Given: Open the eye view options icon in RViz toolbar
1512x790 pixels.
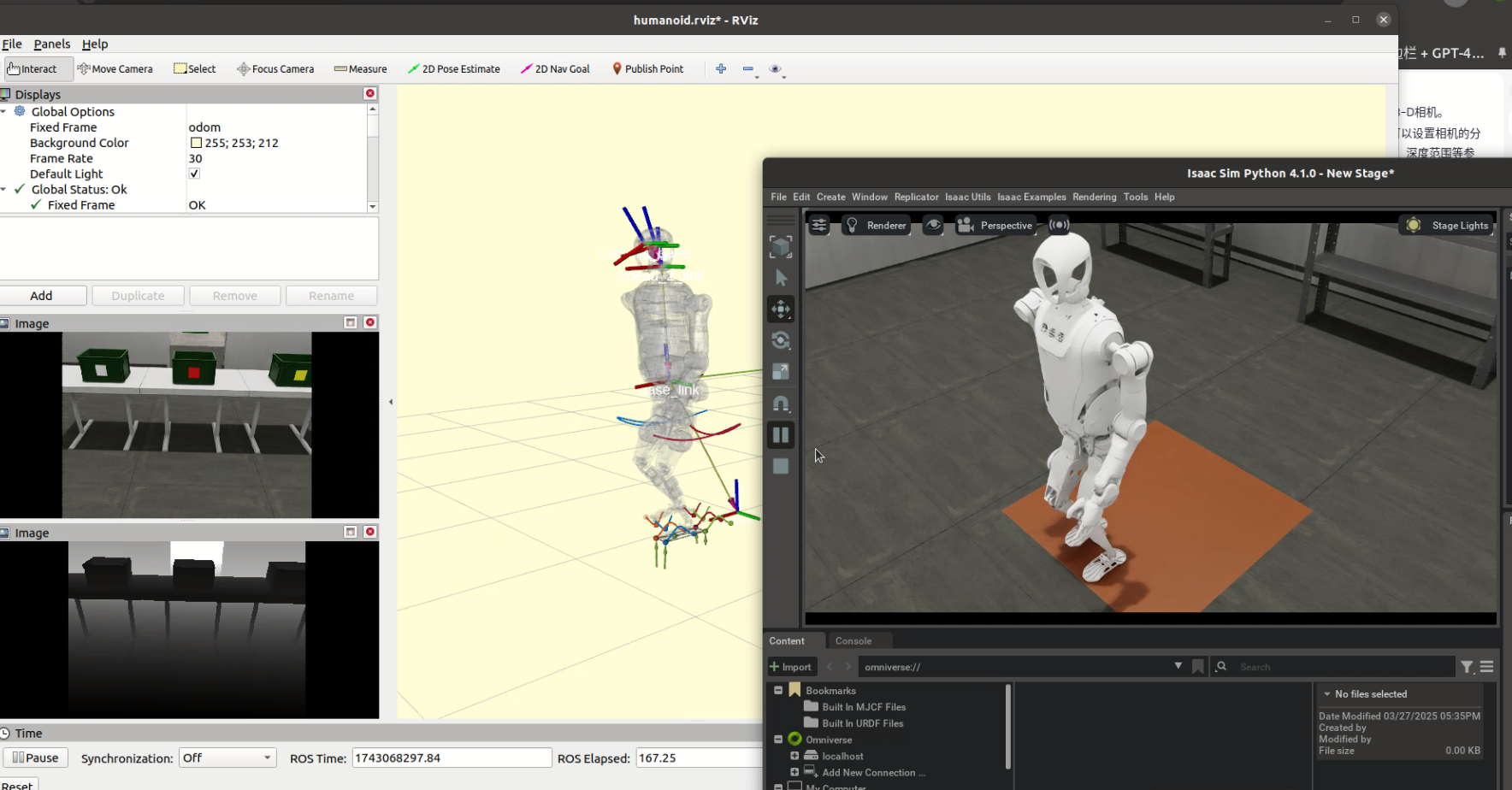Looking at the screenshot, I should tap(776, 69).
